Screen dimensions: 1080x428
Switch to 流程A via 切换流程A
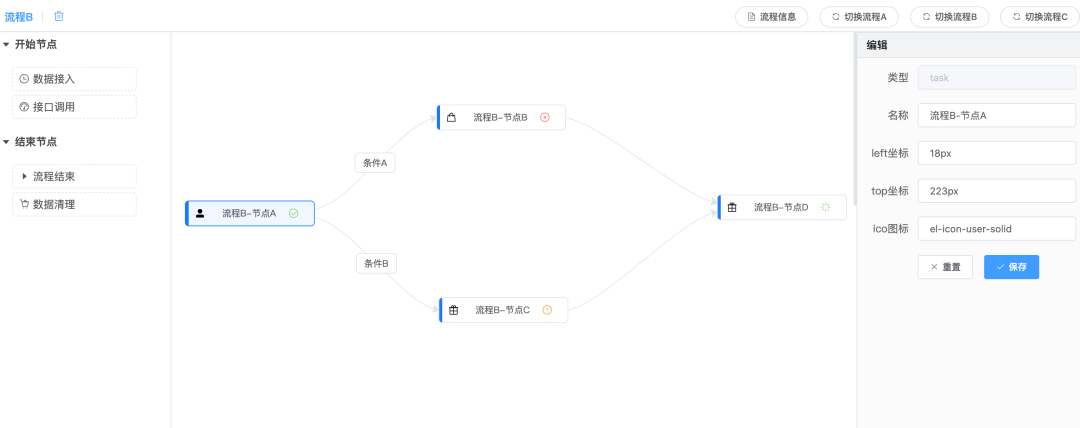pyautogui.click(x=859, y=16)
